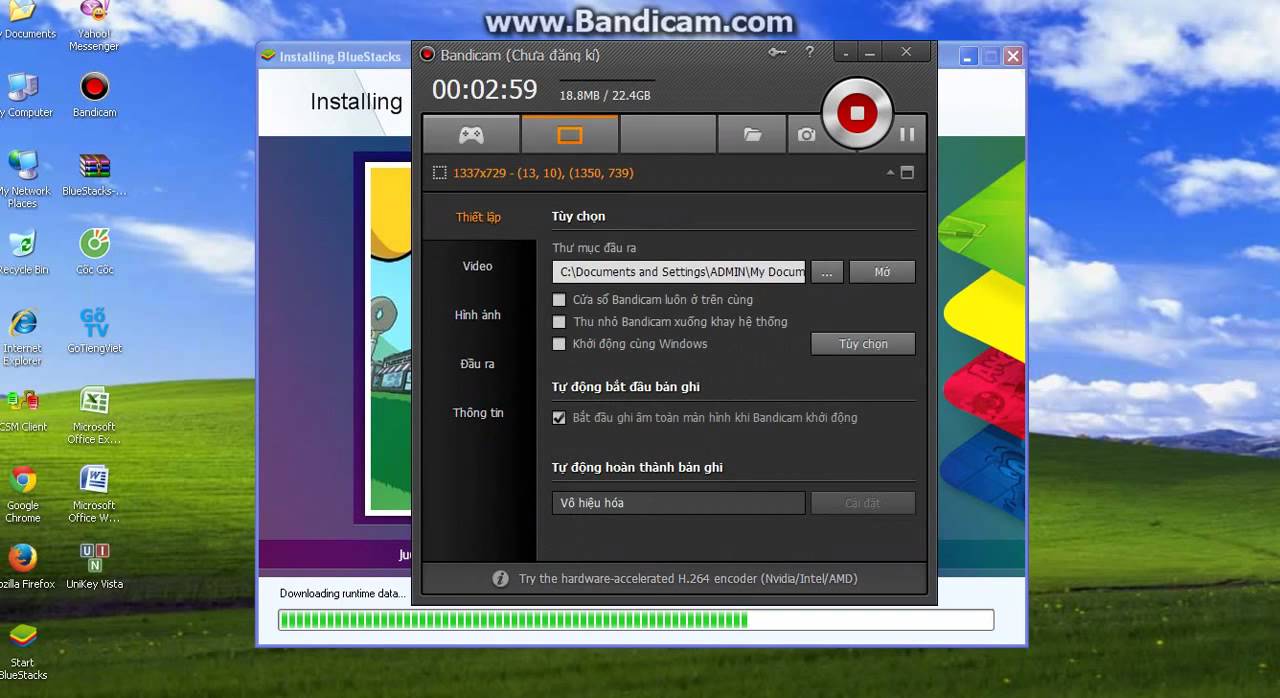
Task: Uncheck 'Bắt đầu ghi âm toàn màn hình' checkbox
Action: 559,418
